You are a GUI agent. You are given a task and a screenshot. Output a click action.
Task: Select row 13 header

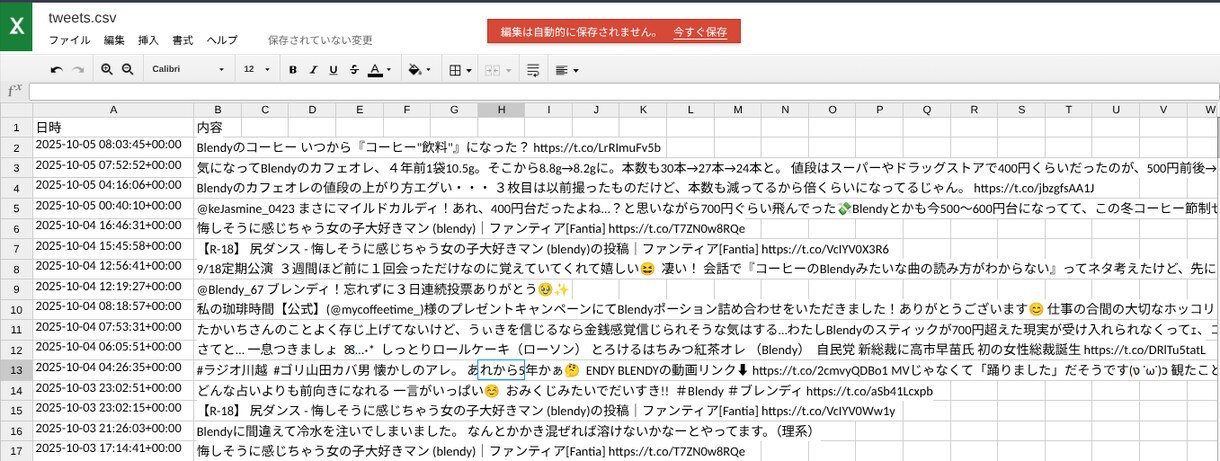[x=16, y=368]
